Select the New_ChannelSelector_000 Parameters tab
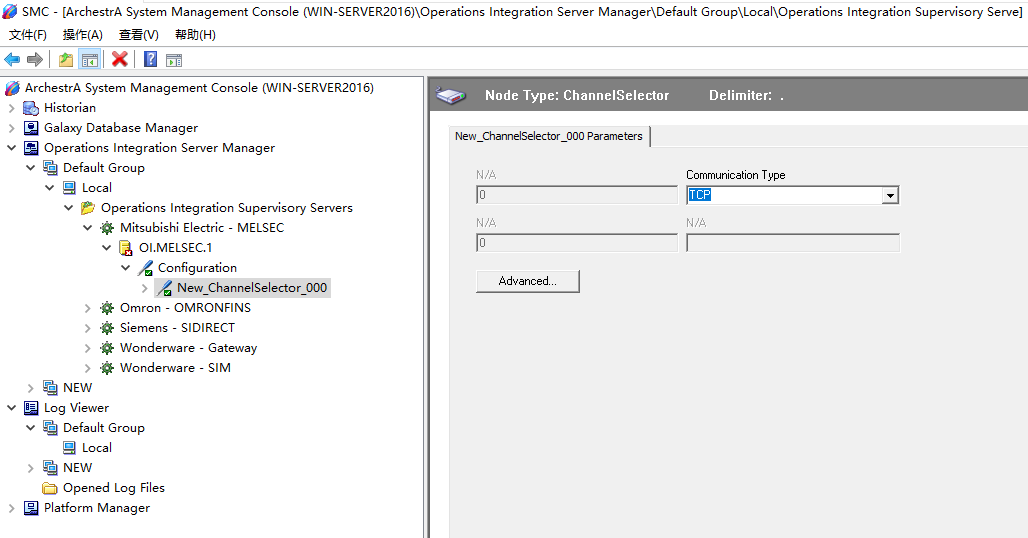Image resolution: width=1028 pixels, height=538 pixels. 549,136
